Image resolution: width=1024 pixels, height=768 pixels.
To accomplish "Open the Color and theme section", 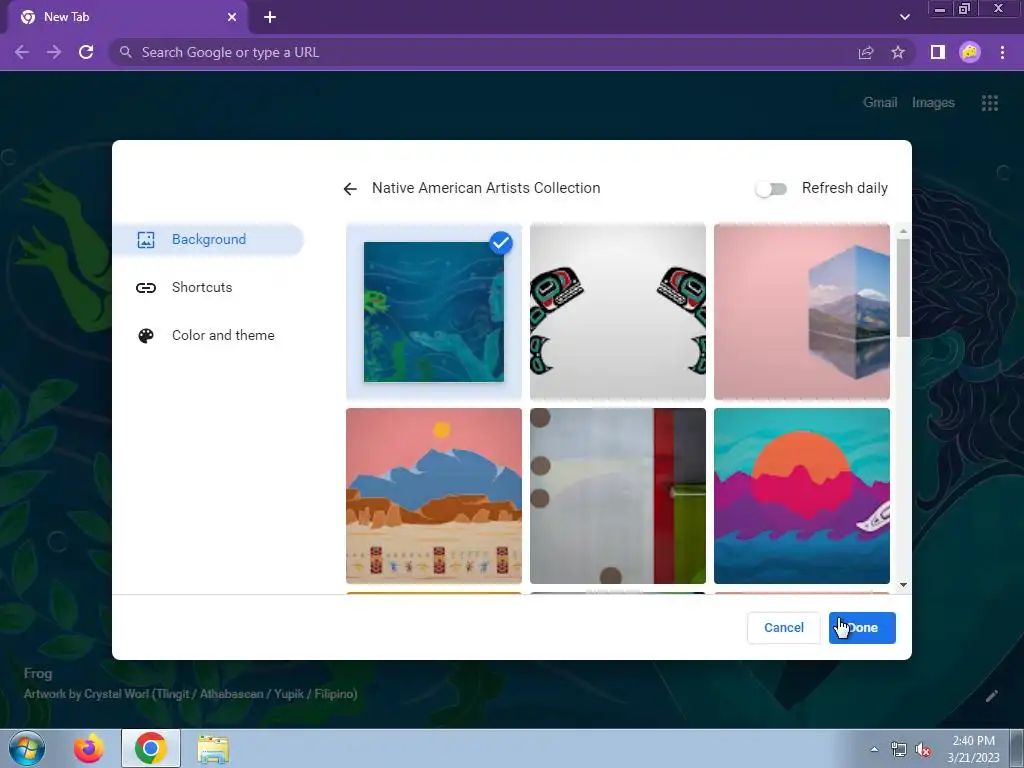I will (208, 336).
